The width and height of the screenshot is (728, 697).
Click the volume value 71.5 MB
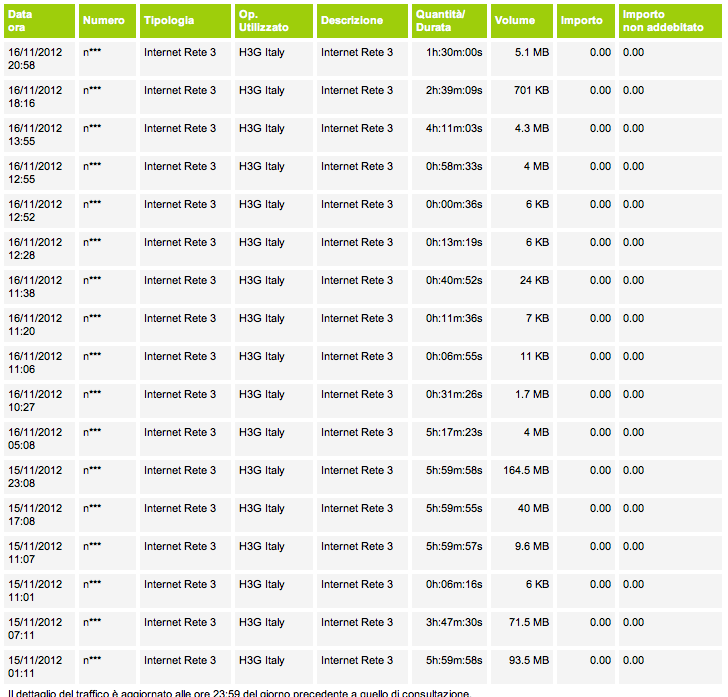coord(529,623)
